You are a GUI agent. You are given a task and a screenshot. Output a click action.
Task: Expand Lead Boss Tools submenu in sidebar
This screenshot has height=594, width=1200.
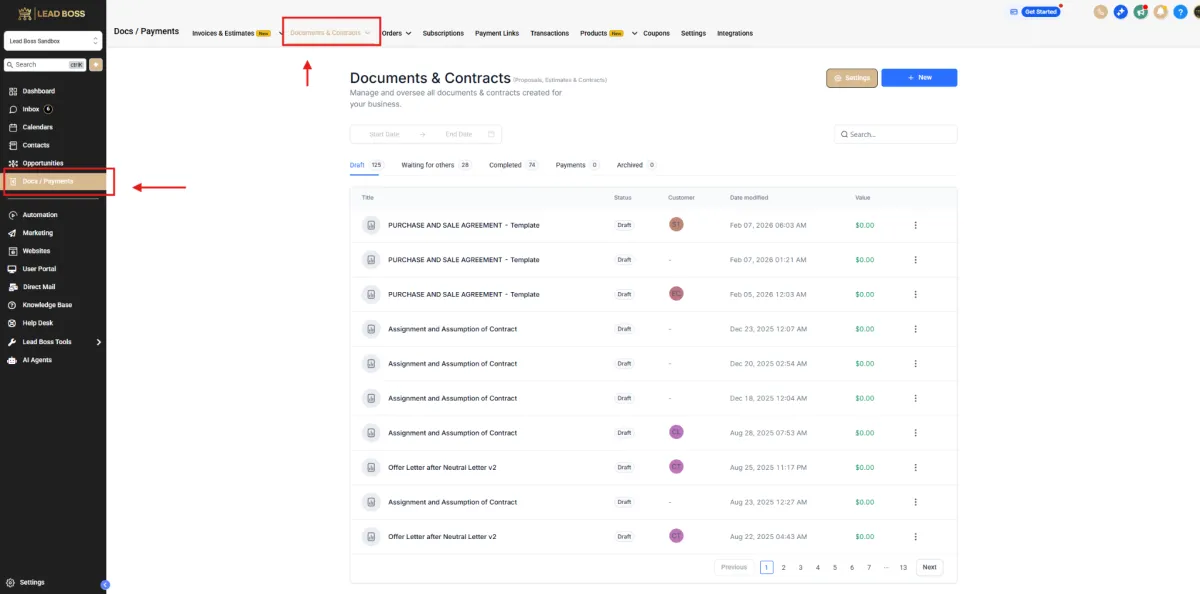click(x=98, y=342)
